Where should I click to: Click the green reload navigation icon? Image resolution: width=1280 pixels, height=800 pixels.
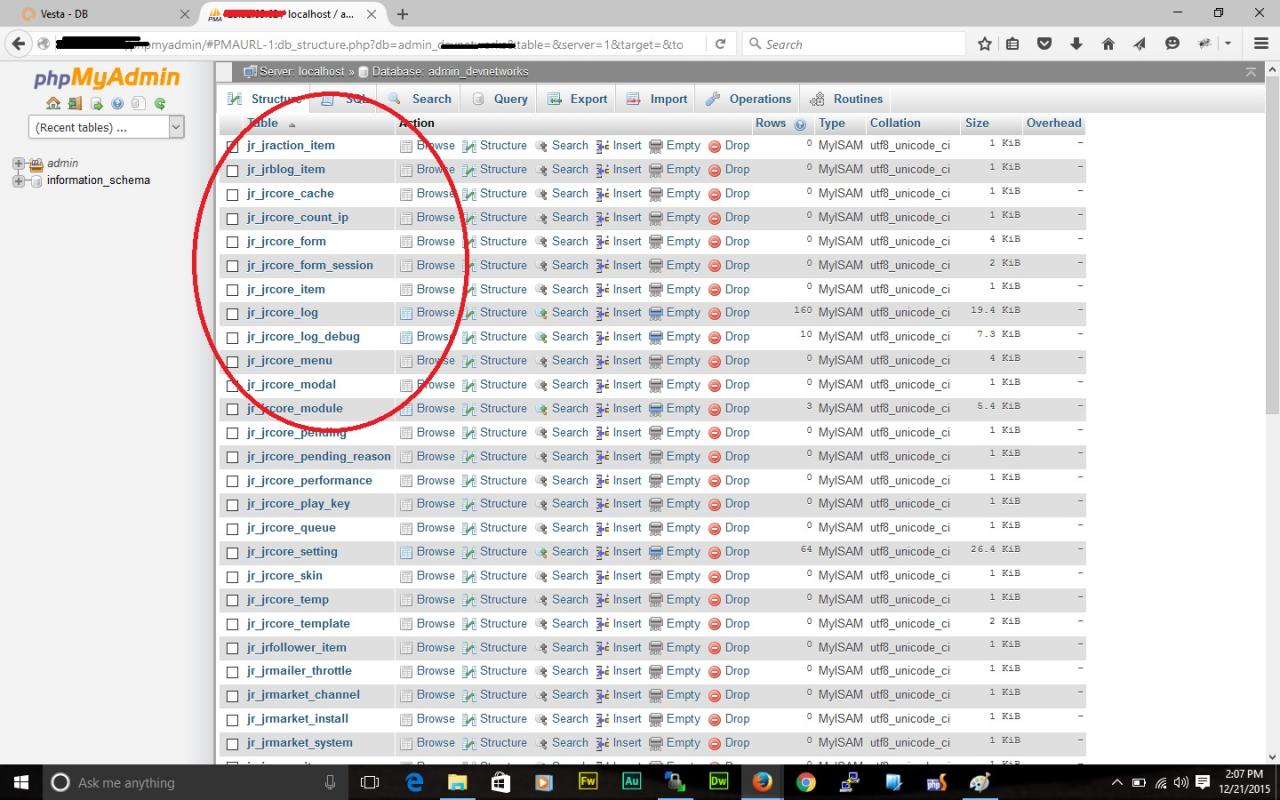160,104
